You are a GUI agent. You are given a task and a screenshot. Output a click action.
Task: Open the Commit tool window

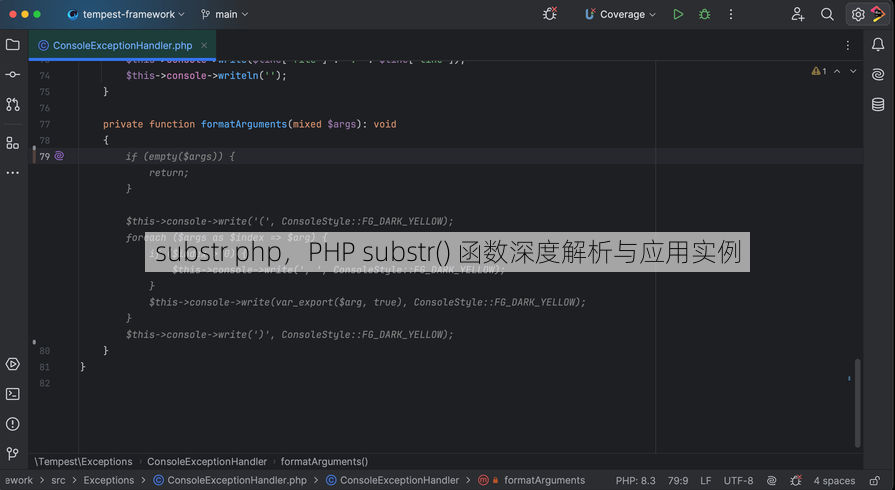[13, 75]
